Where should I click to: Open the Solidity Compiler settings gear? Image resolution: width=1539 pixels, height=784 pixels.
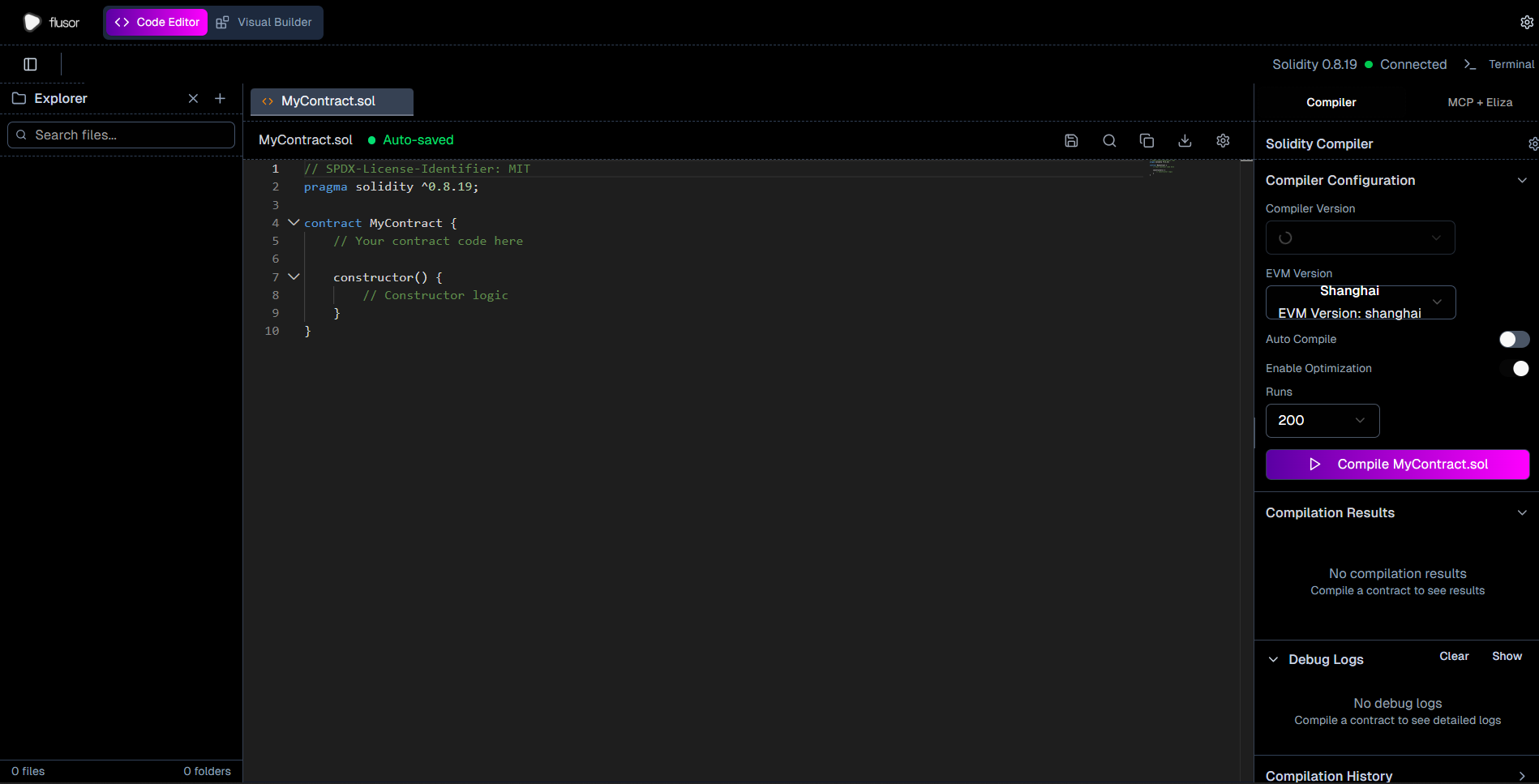click(x=1533, y=144)
